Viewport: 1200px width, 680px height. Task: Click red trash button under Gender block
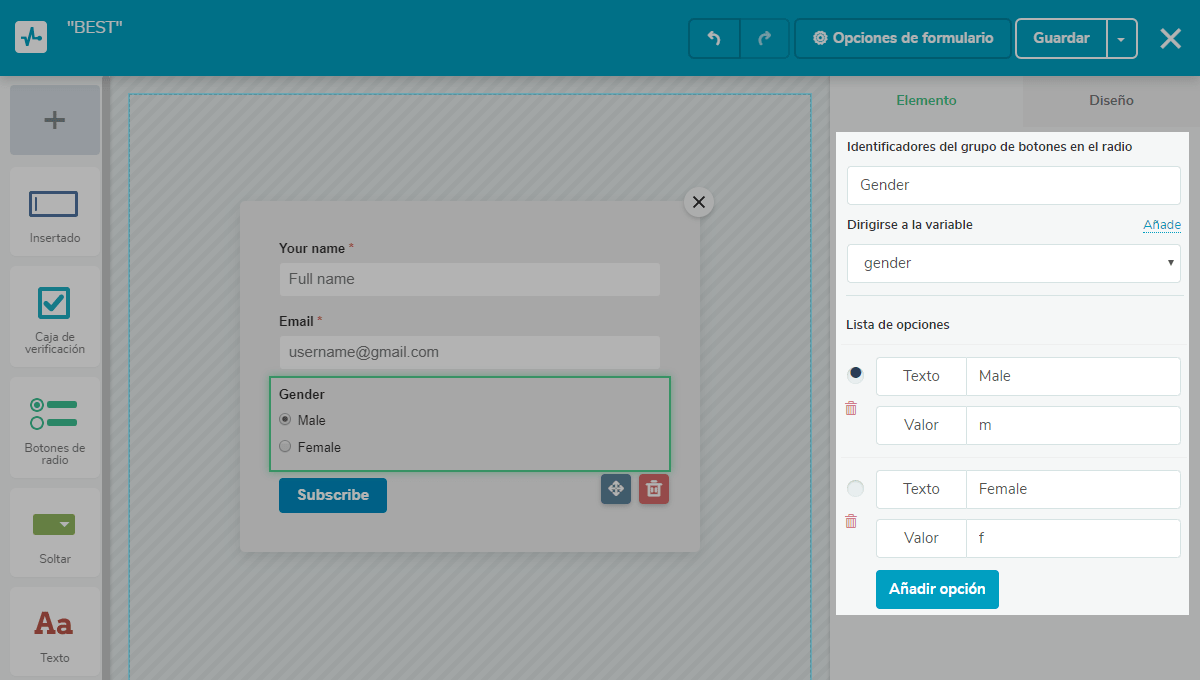point(654,489)
